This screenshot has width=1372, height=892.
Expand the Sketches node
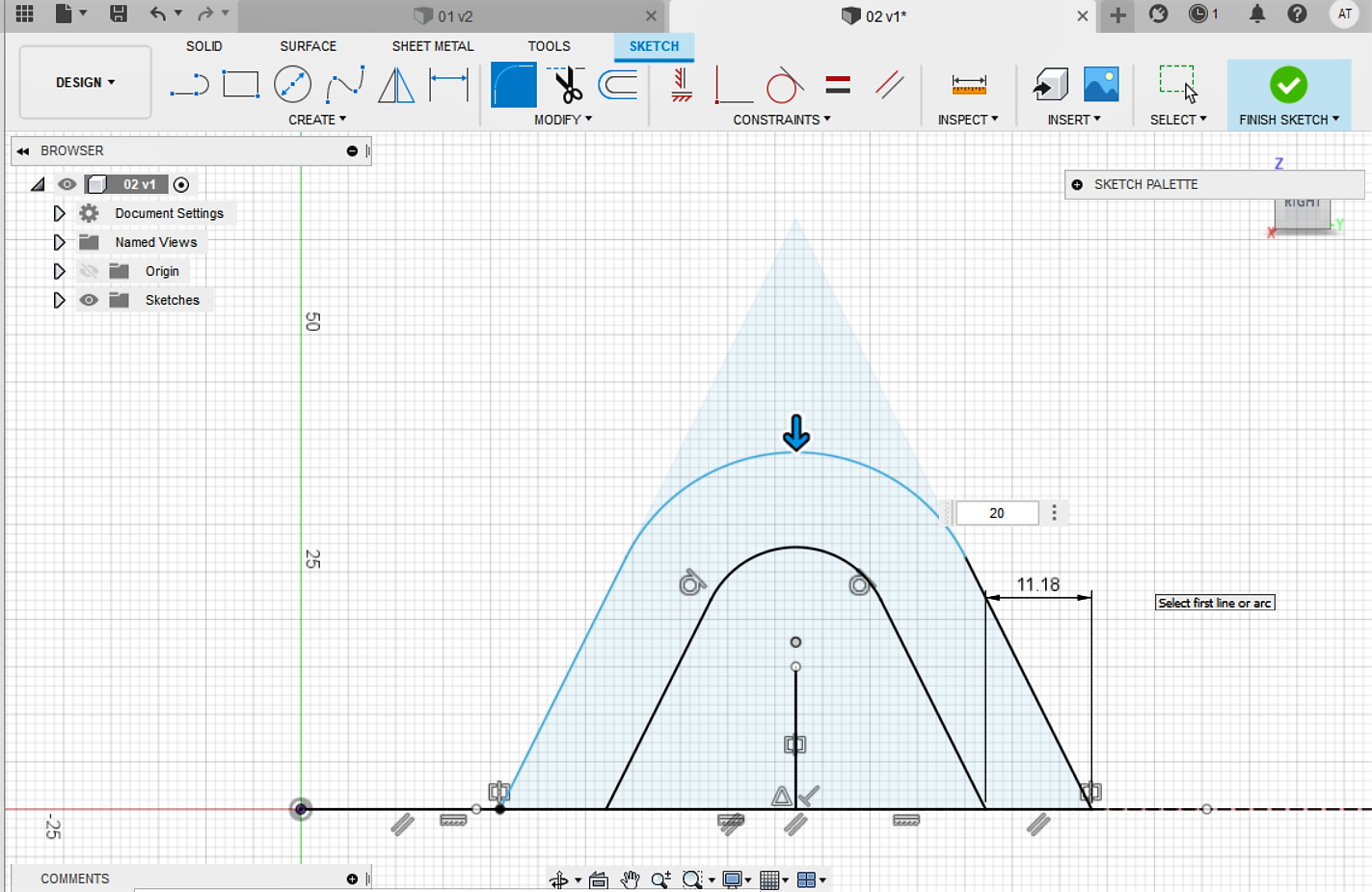click(x=59, y=300)
